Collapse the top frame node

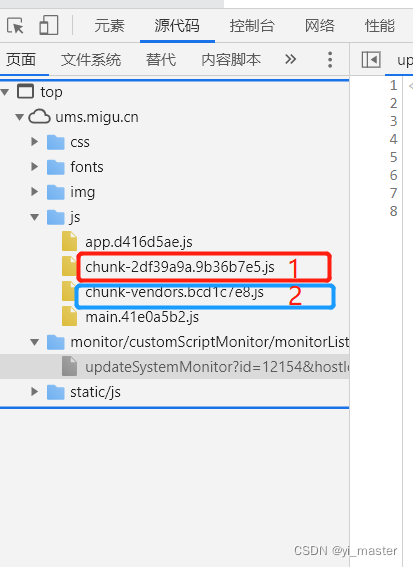pyautogui.click(x=5, y=92)
